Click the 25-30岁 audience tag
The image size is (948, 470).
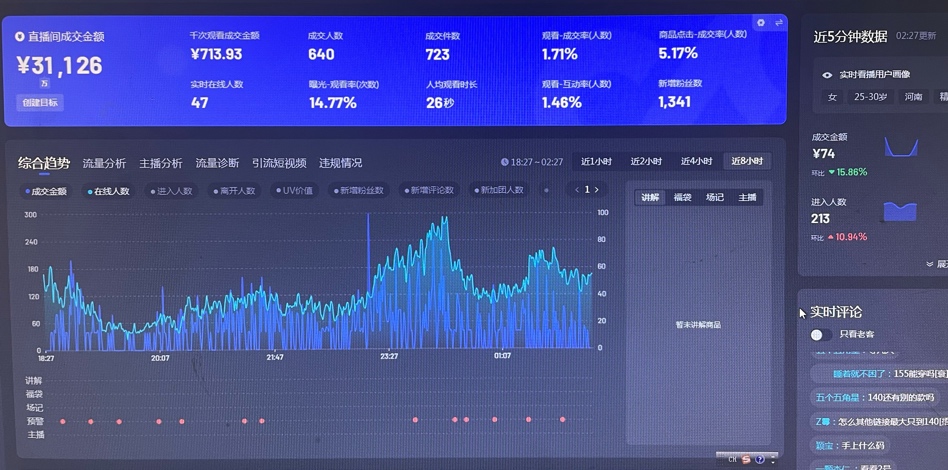coord(870,97)
